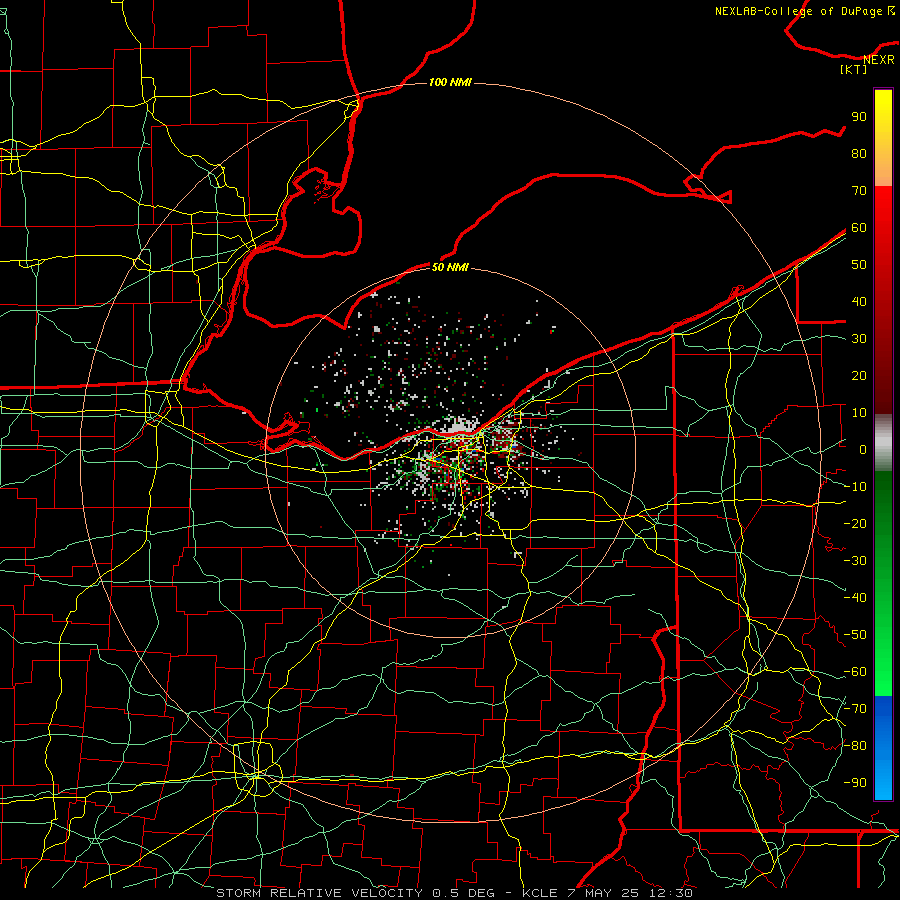Click the "NEXR" label above the scale
Screen dimensions: 900x900
[879, 60]
